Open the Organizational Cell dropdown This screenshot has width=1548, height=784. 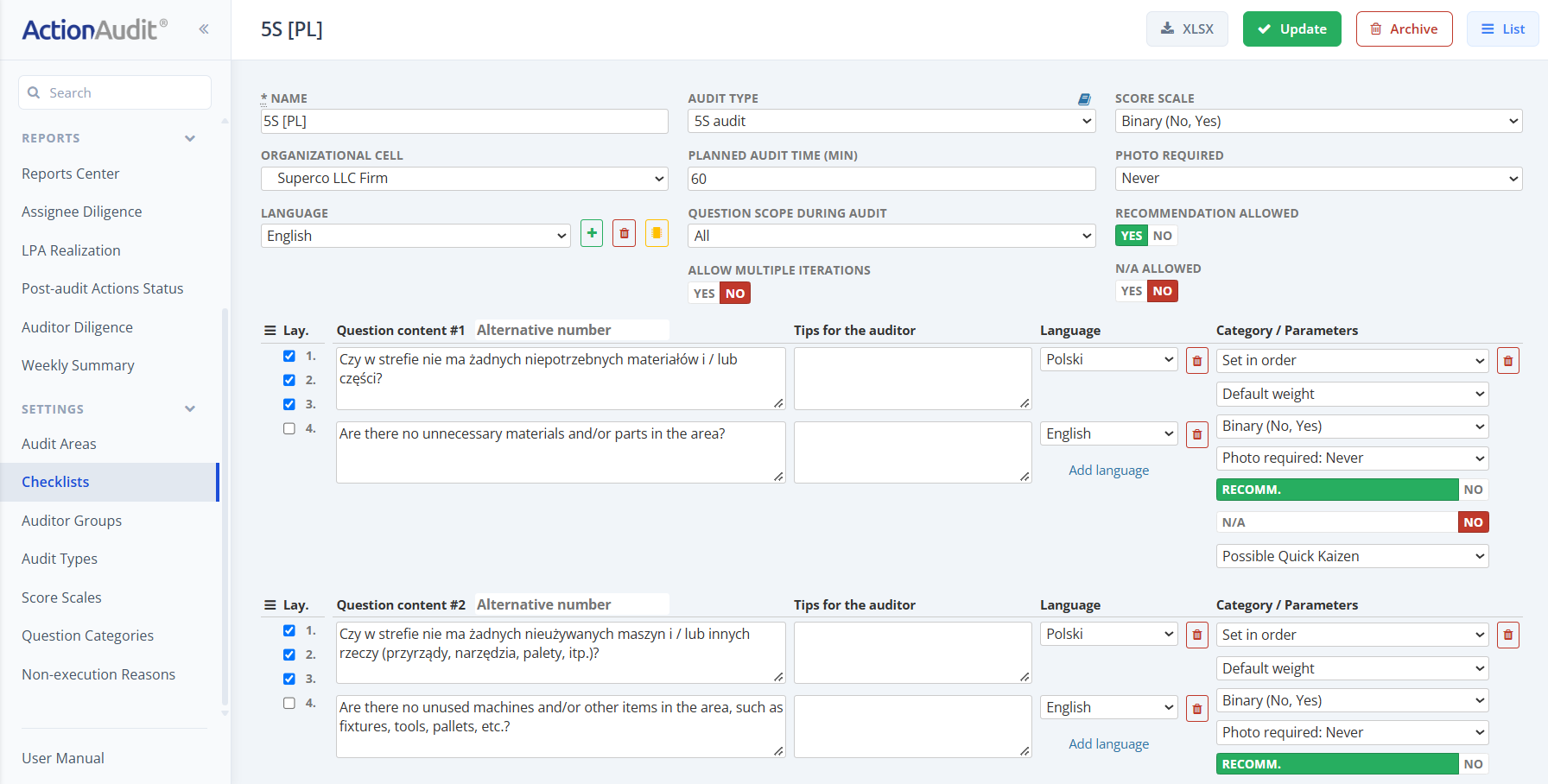(465, 179)
